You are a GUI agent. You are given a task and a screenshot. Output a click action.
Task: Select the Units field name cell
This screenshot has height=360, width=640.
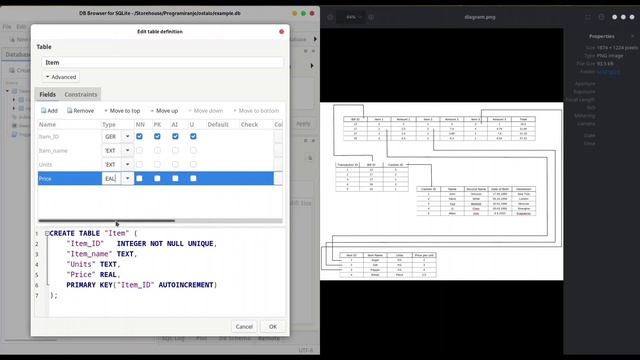69,164
